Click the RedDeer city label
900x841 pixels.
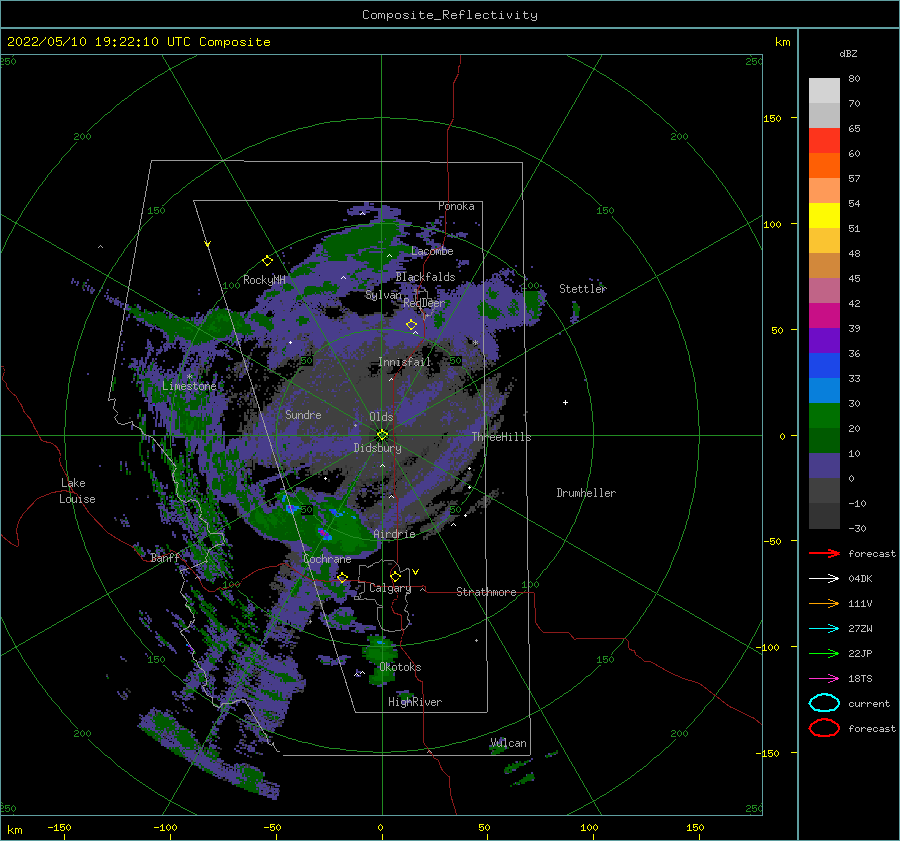pos(424,303)
